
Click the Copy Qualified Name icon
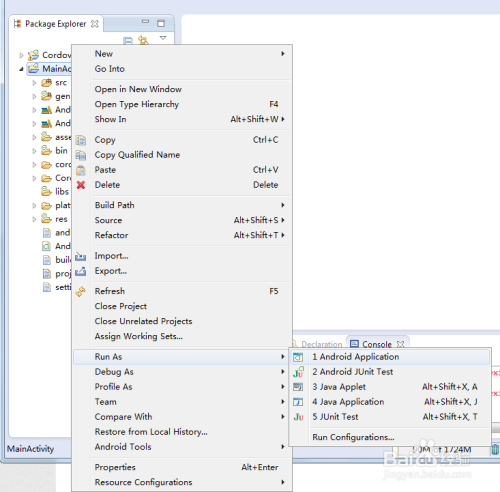[x=81, y=155]
